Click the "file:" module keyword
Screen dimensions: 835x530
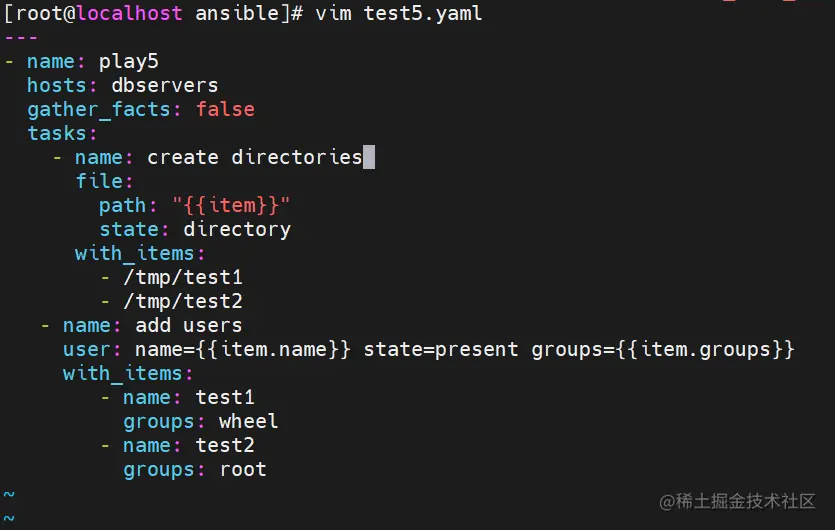pyautogui.click(x=104, y=181)
